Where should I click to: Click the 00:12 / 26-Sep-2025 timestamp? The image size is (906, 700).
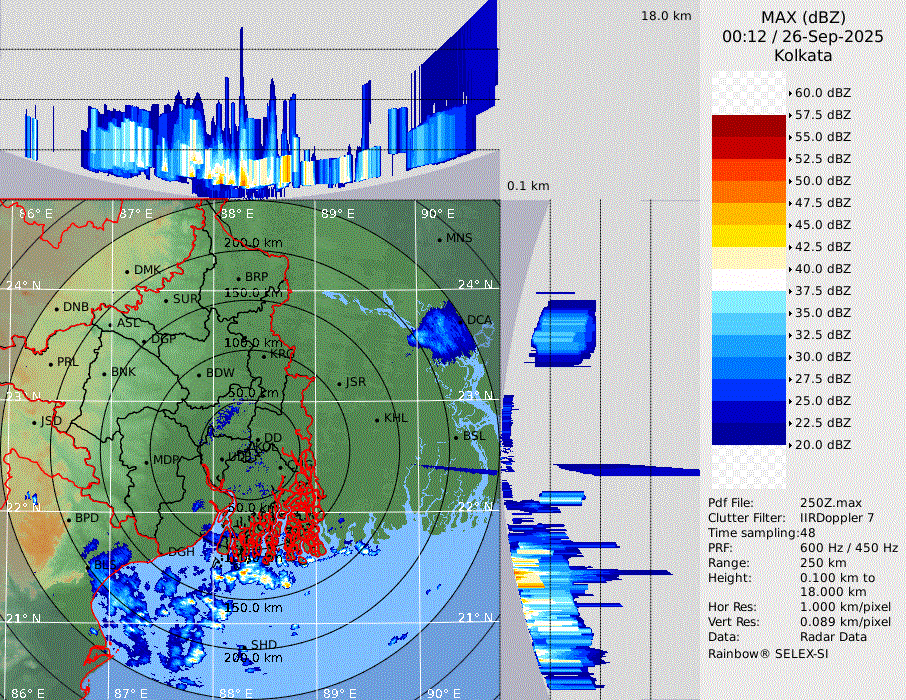tap(802, 36)
